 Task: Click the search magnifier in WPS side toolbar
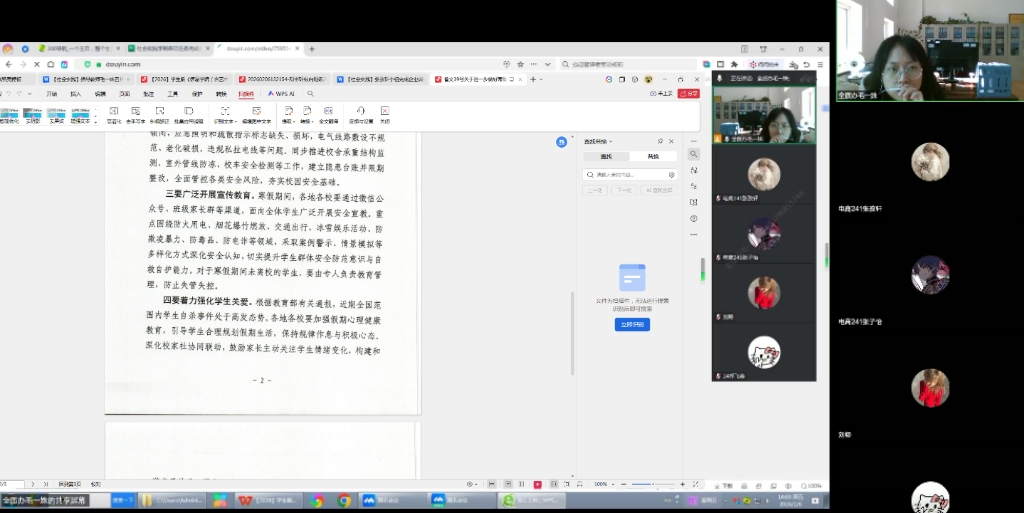pyautogui.click(x=693, y=154)
